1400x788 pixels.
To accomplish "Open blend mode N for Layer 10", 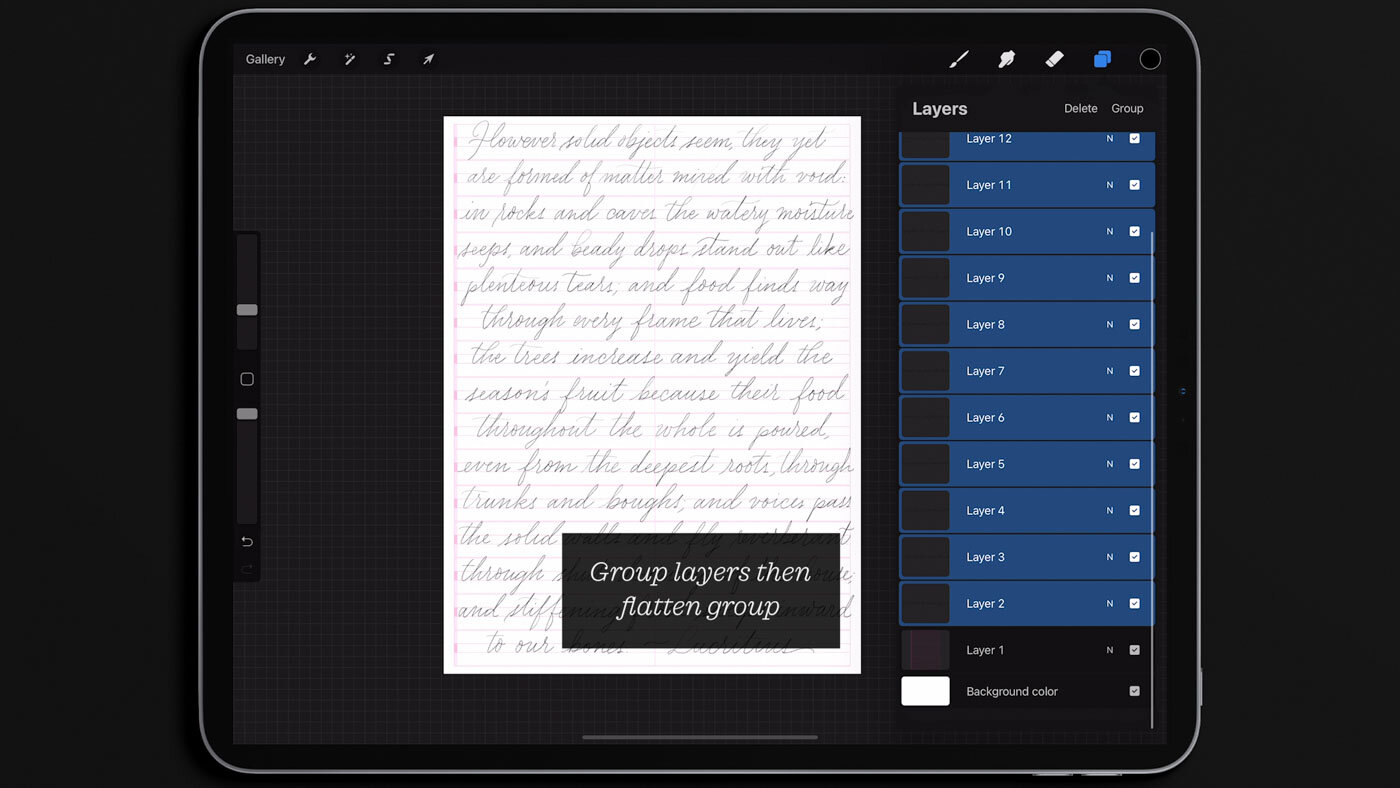I will (x=1109, y=232).
